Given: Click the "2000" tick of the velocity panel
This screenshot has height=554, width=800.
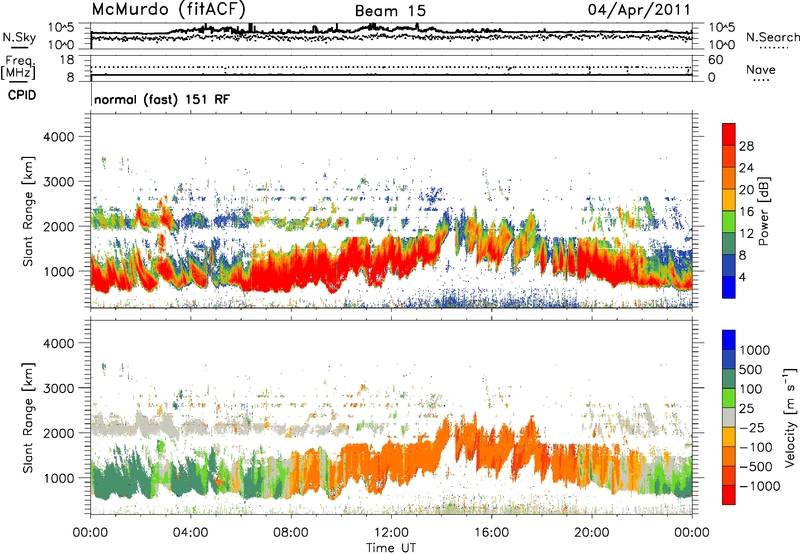Looking at the screenshot, I should pos(58,433).
